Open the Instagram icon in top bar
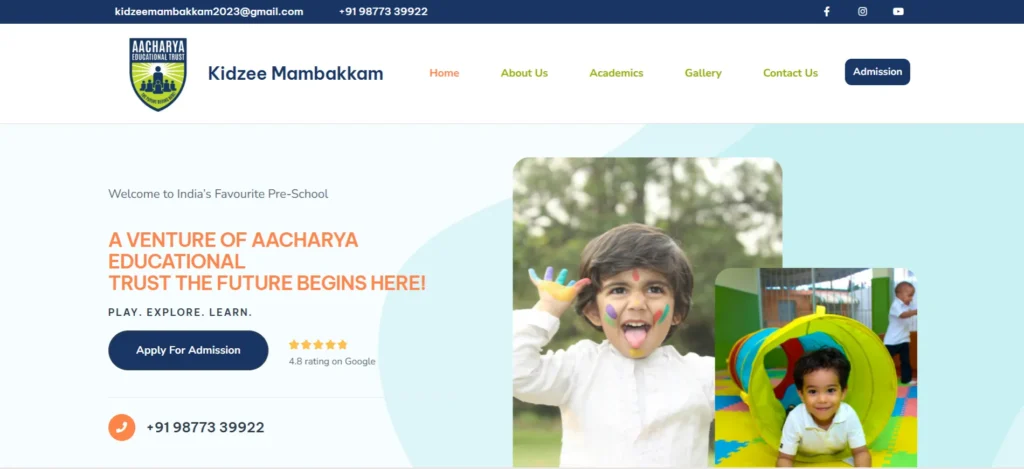This screenshot has height=469, width=1024. tap(862, 11)
